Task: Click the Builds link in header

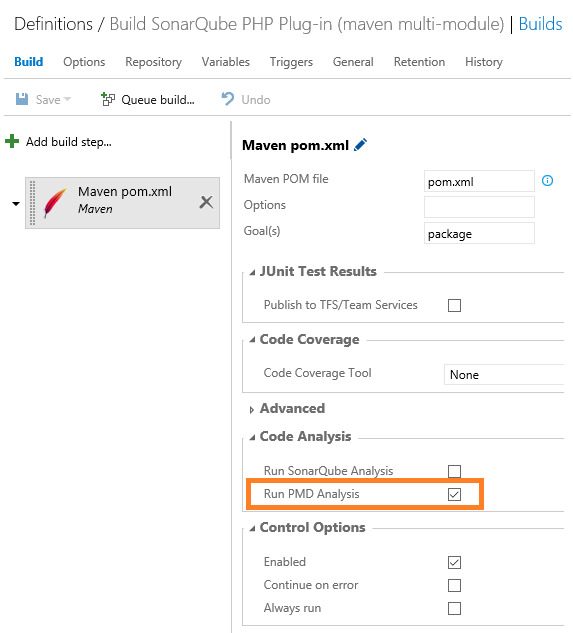Action: pos(540,24)
